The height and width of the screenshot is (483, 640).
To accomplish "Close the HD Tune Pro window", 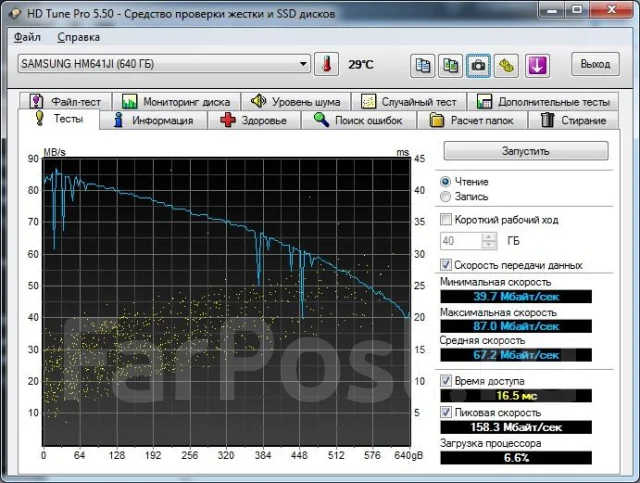I will pos(611,10).
